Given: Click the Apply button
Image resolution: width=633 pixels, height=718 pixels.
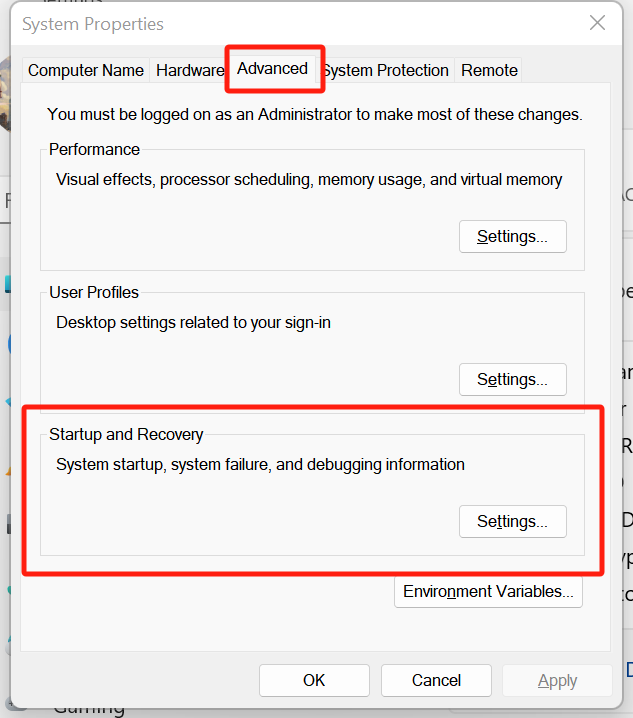Looking at the screenshot, I should click(557, 681).
